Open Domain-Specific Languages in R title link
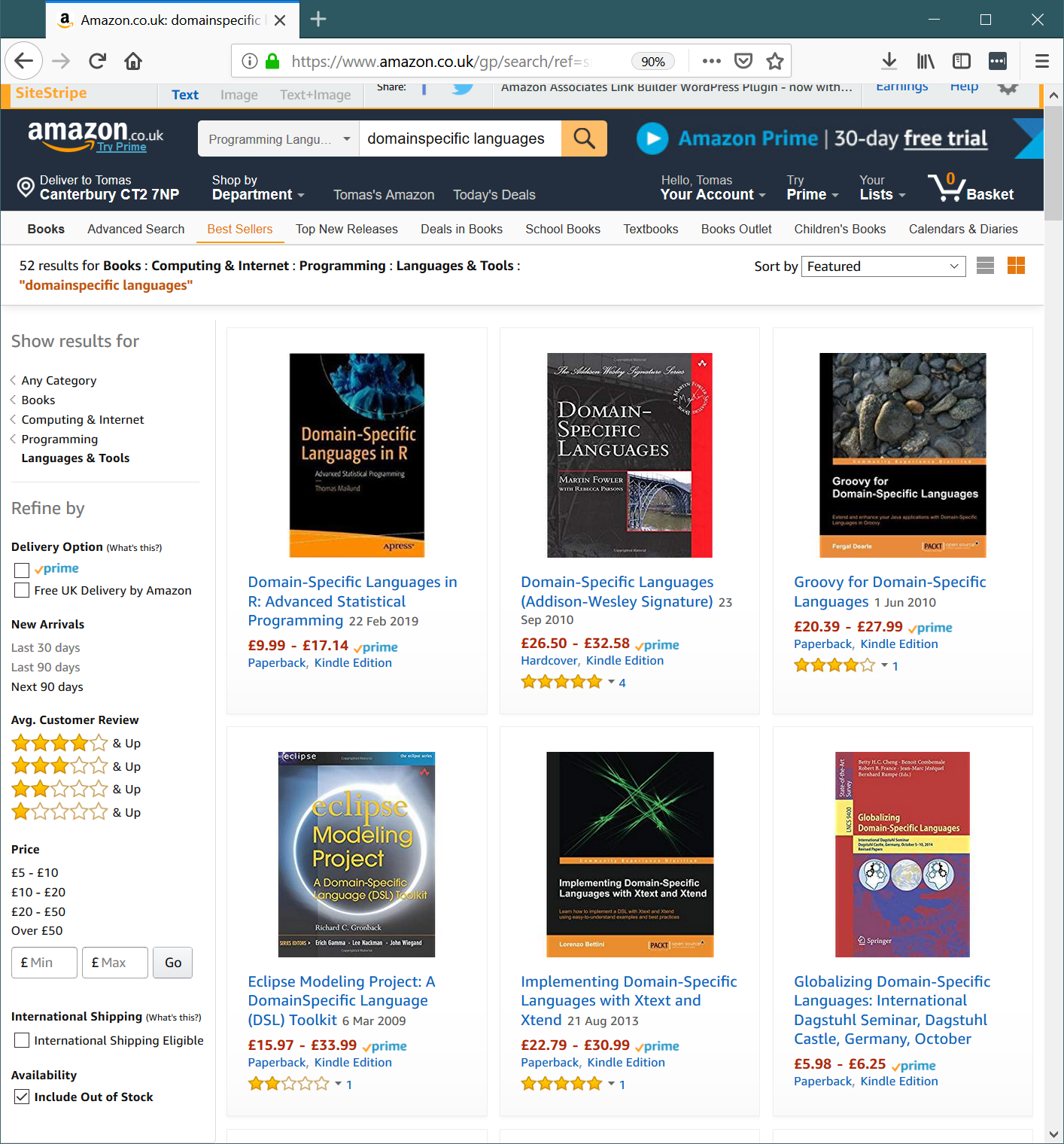 (353, 601)
